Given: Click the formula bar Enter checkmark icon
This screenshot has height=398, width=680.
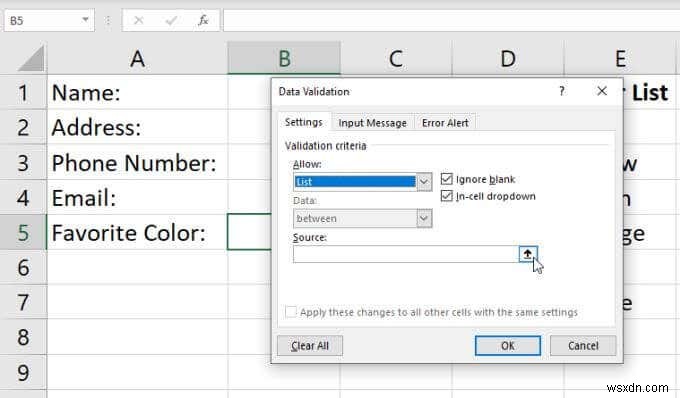Looking at the screenshot, I should (171, 20).
